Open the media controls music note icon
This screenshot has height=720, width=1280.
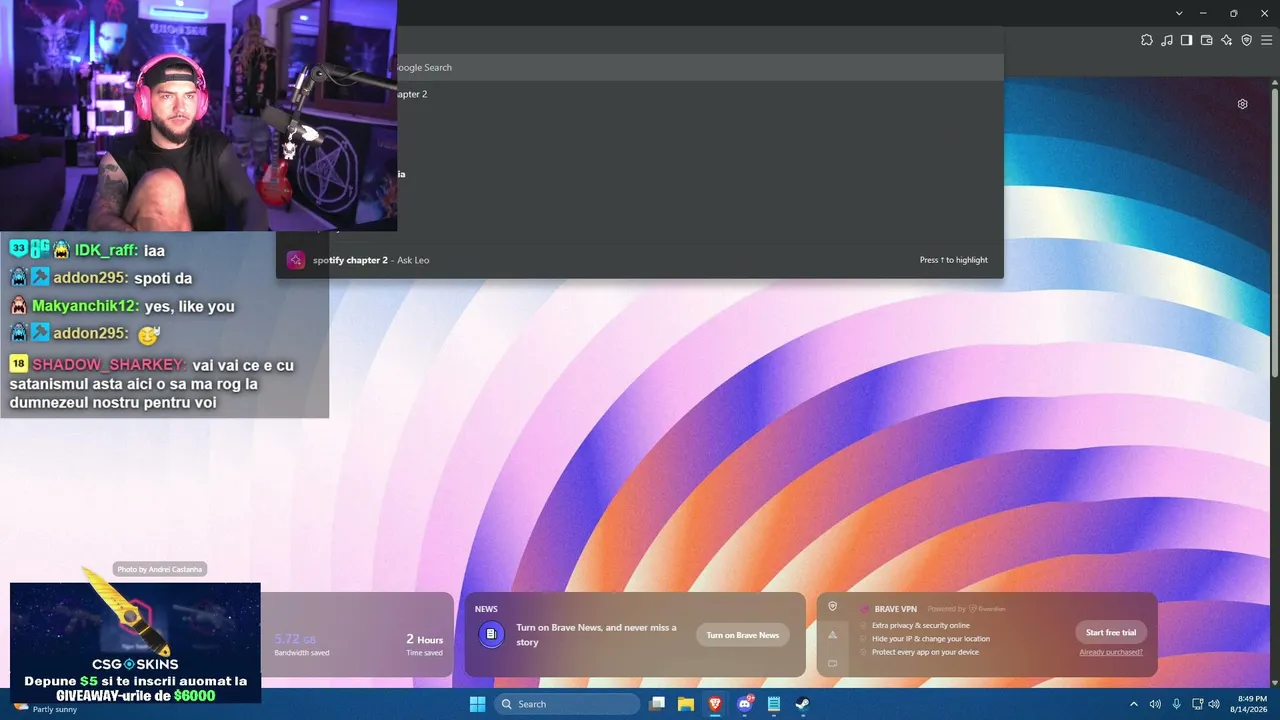[1167, 40]
